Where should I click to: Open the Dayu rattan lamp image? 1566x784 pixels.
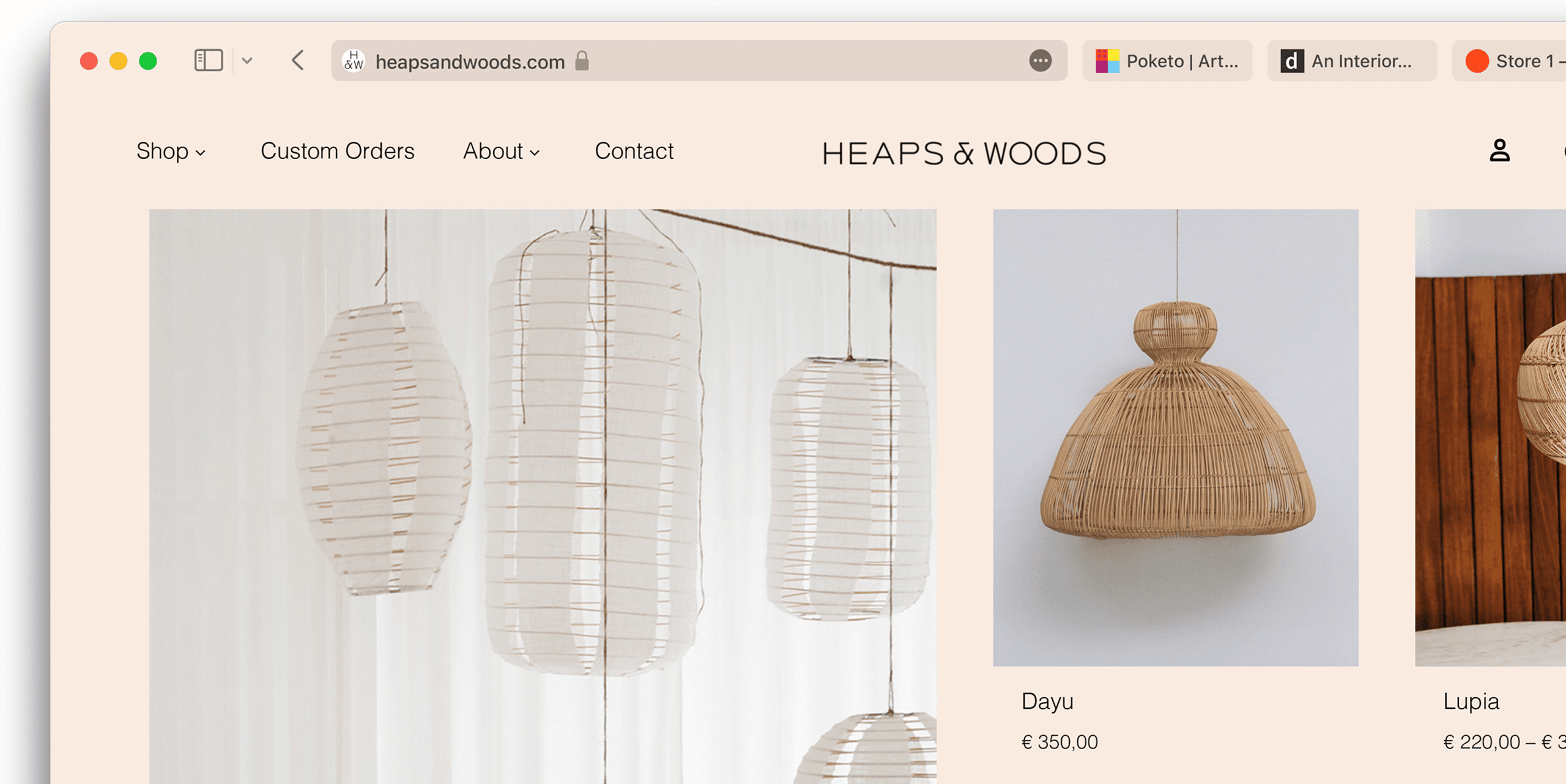click(x=1175, y=437)
